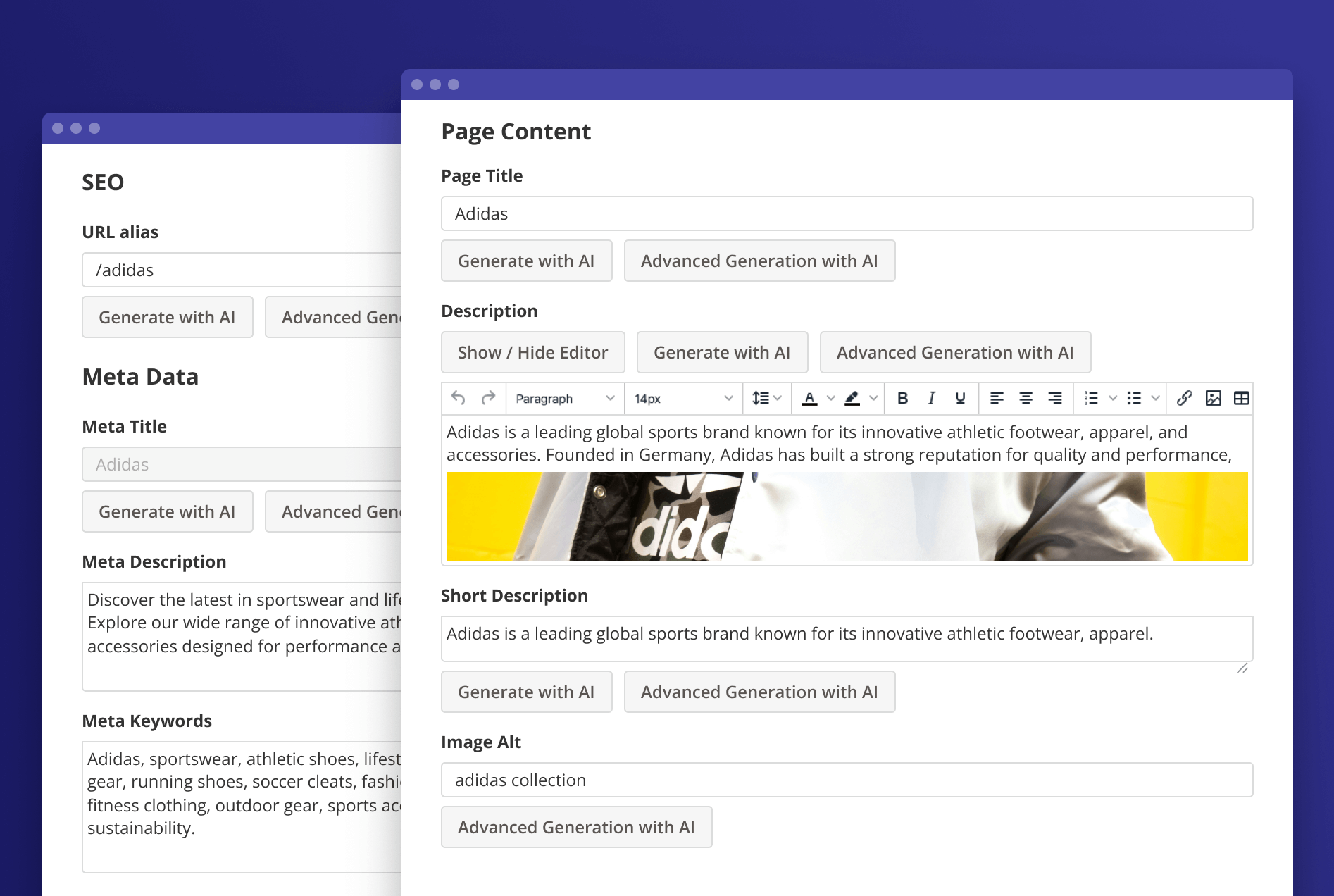This screenshot has width=1334, height=896.
Task: Click the undo arrow in editor toolbar
Action: pos(458,399)
